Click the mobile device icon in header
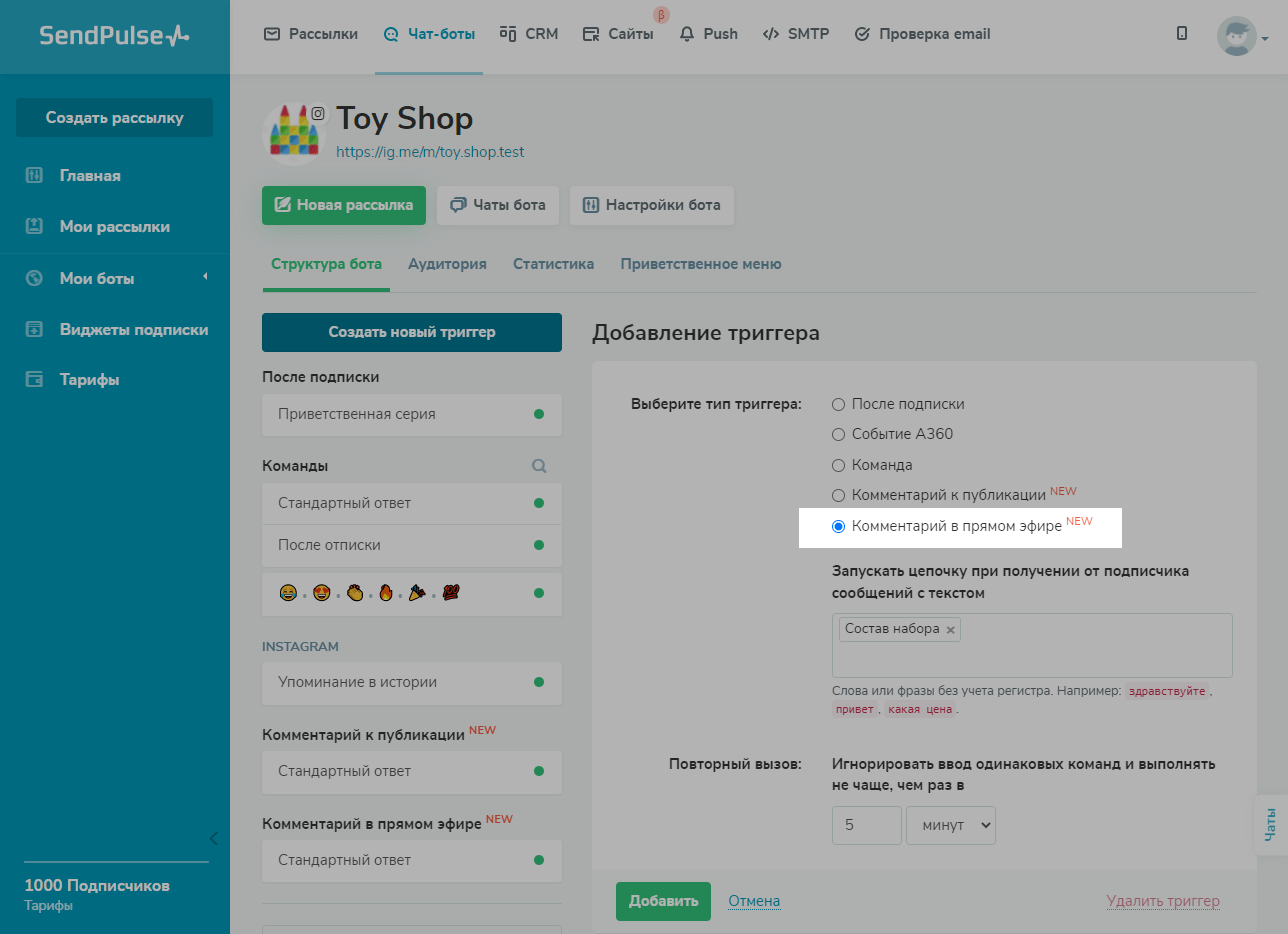Viewport: 1288px width, 934px height. pos(1182,34)
